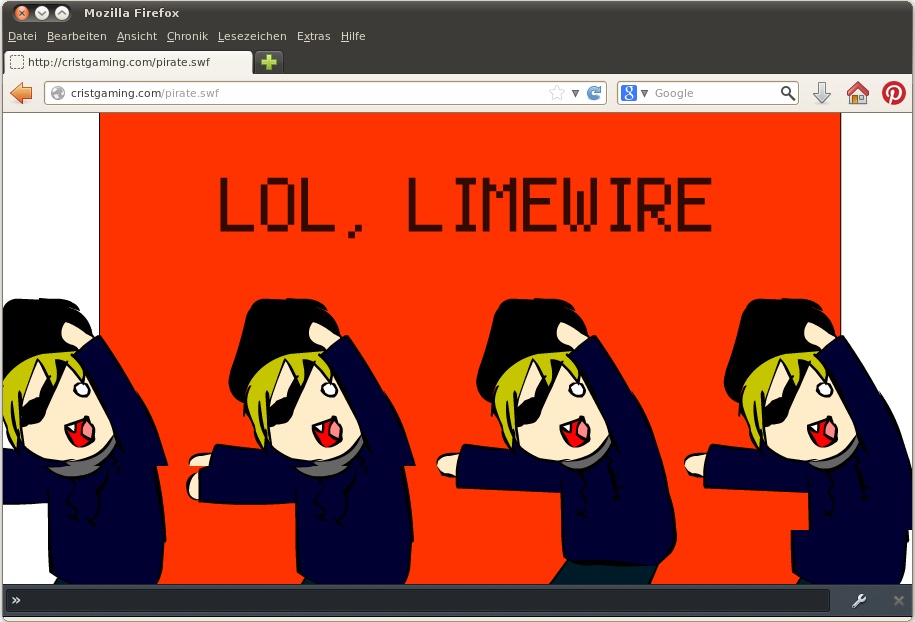Open a new tab with the green plus

coord(268,62)
